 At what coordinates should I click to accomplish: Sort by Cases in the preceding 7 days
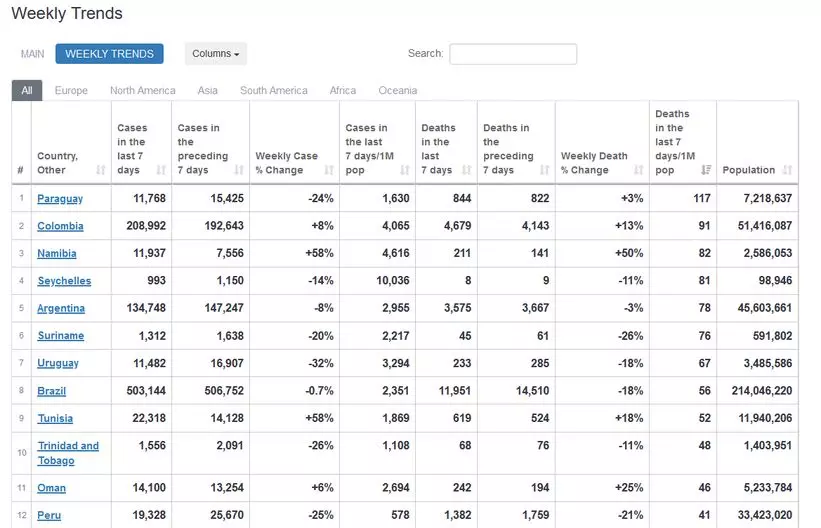click(240, 170)
